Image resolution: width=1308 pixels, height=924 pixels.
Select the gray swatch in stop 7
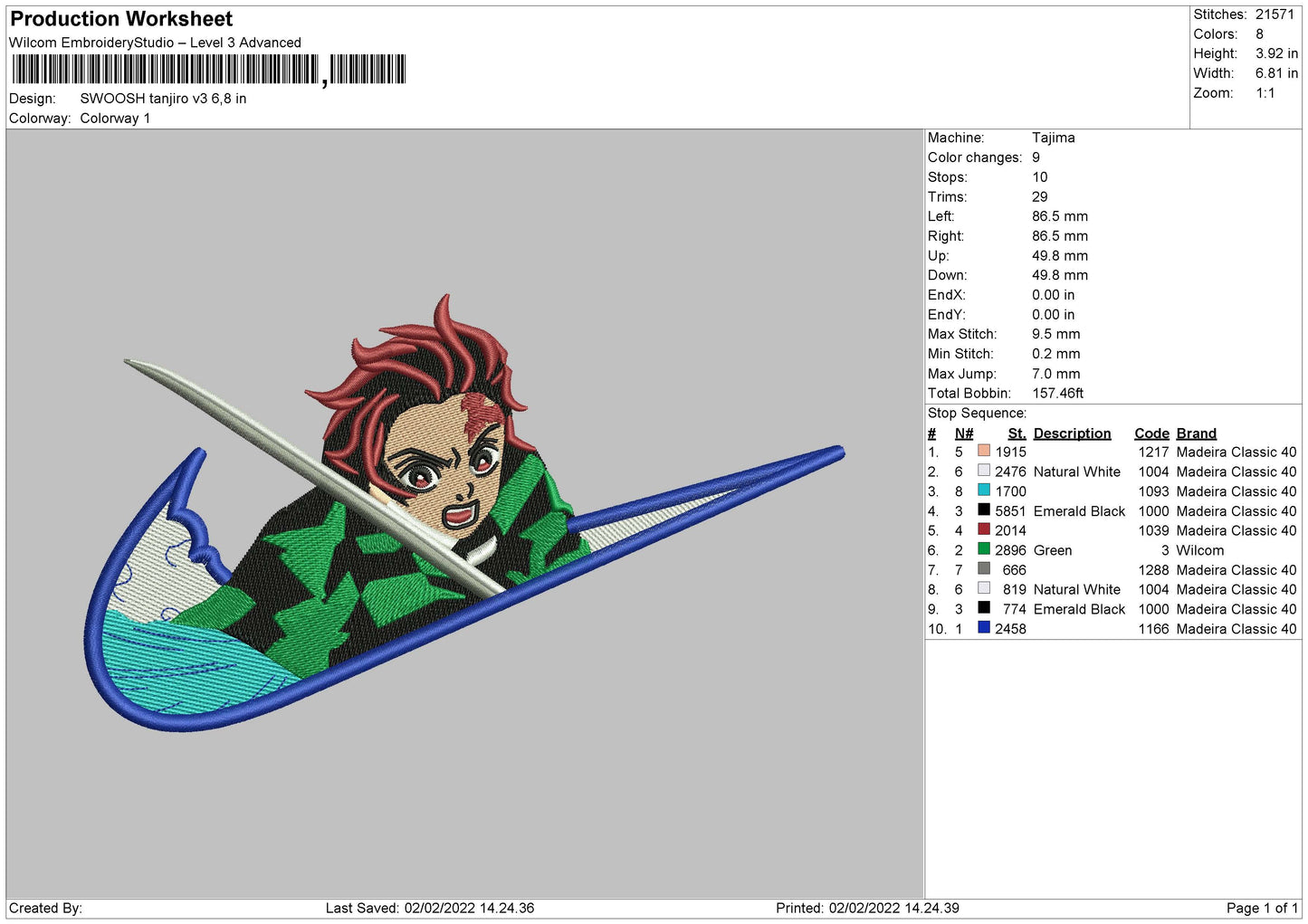(x=984, y=569)
